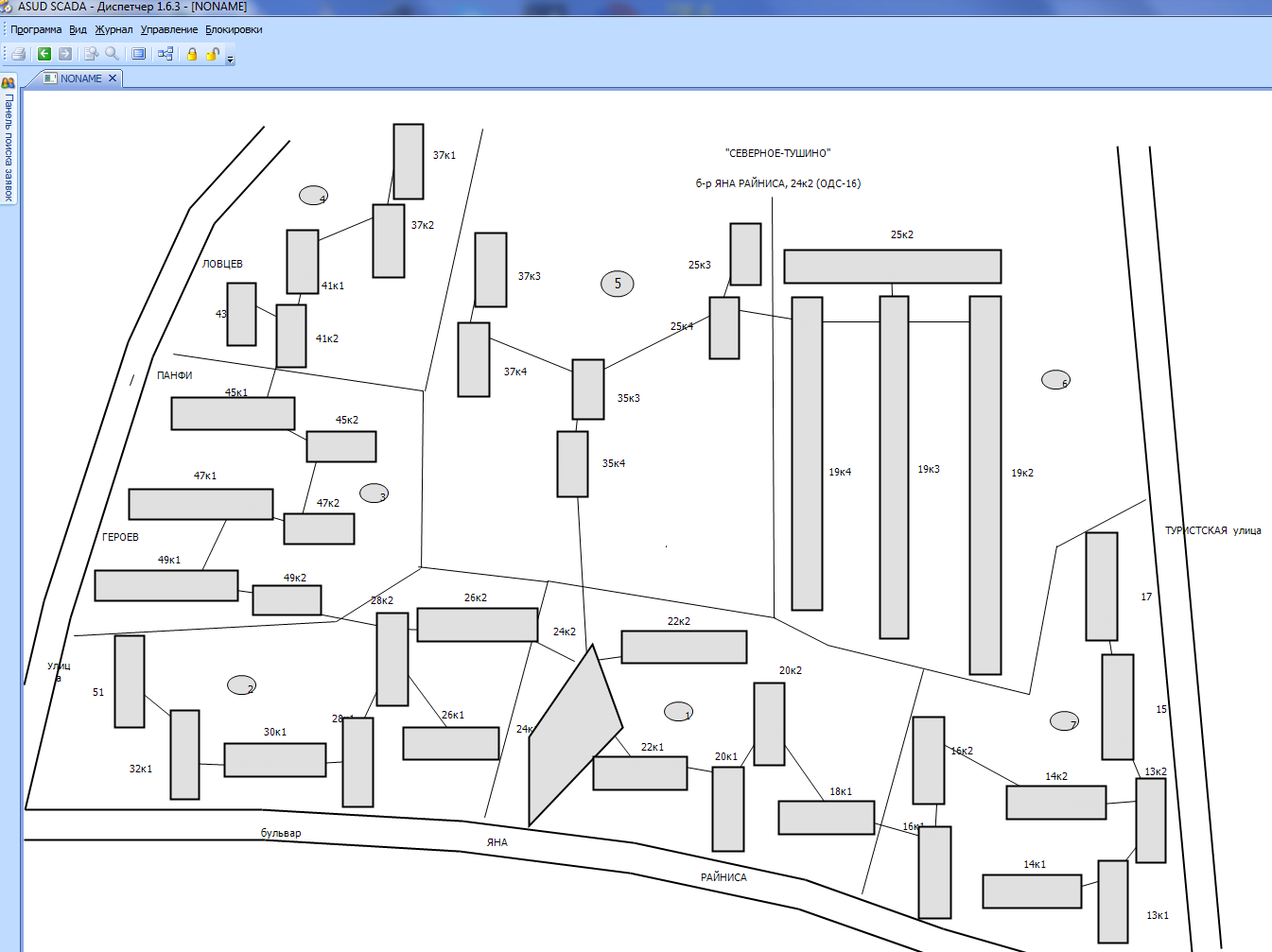Select the magnifying glass zoom tool
1272x952 pixels.
tap(112, 54)
